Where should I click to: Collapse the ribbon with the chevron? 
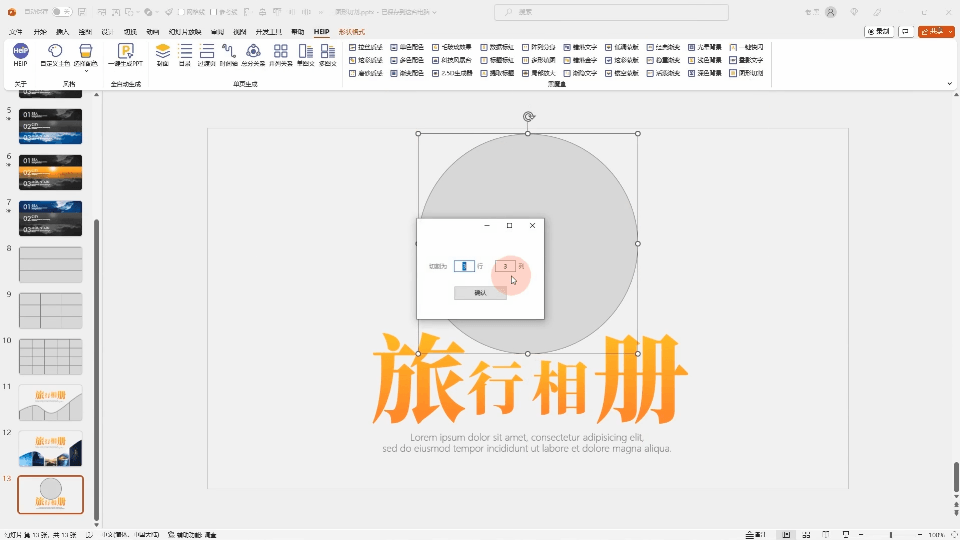(950, 83)
